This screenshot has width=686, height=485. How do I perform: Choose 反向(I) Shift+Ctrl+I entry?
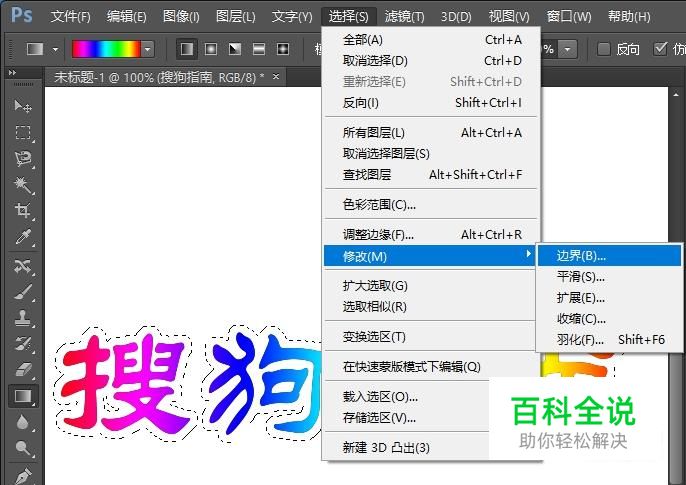pos(432,103)
